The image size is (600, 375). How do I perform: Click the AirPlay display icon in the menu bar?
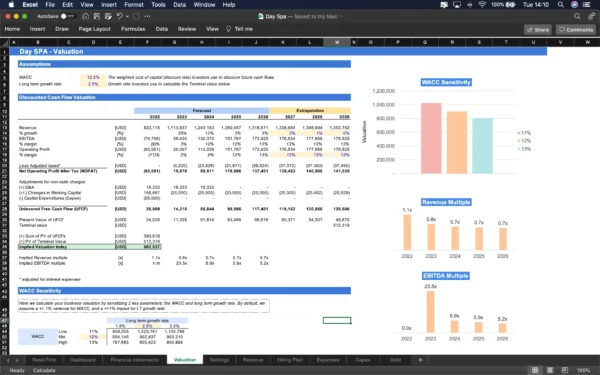point(457,5)
